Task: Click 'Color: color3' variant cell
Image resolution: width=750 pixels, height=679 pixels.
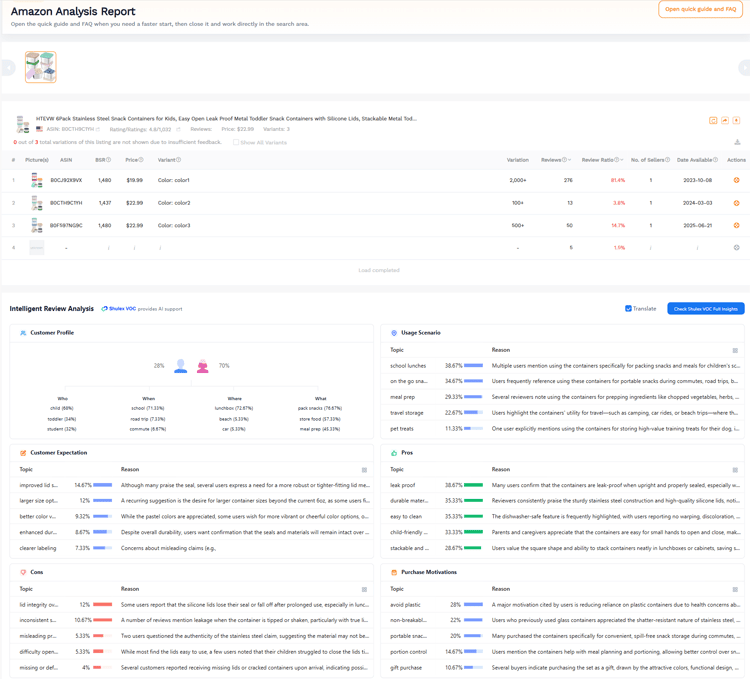Action: [x=174, y=225]
